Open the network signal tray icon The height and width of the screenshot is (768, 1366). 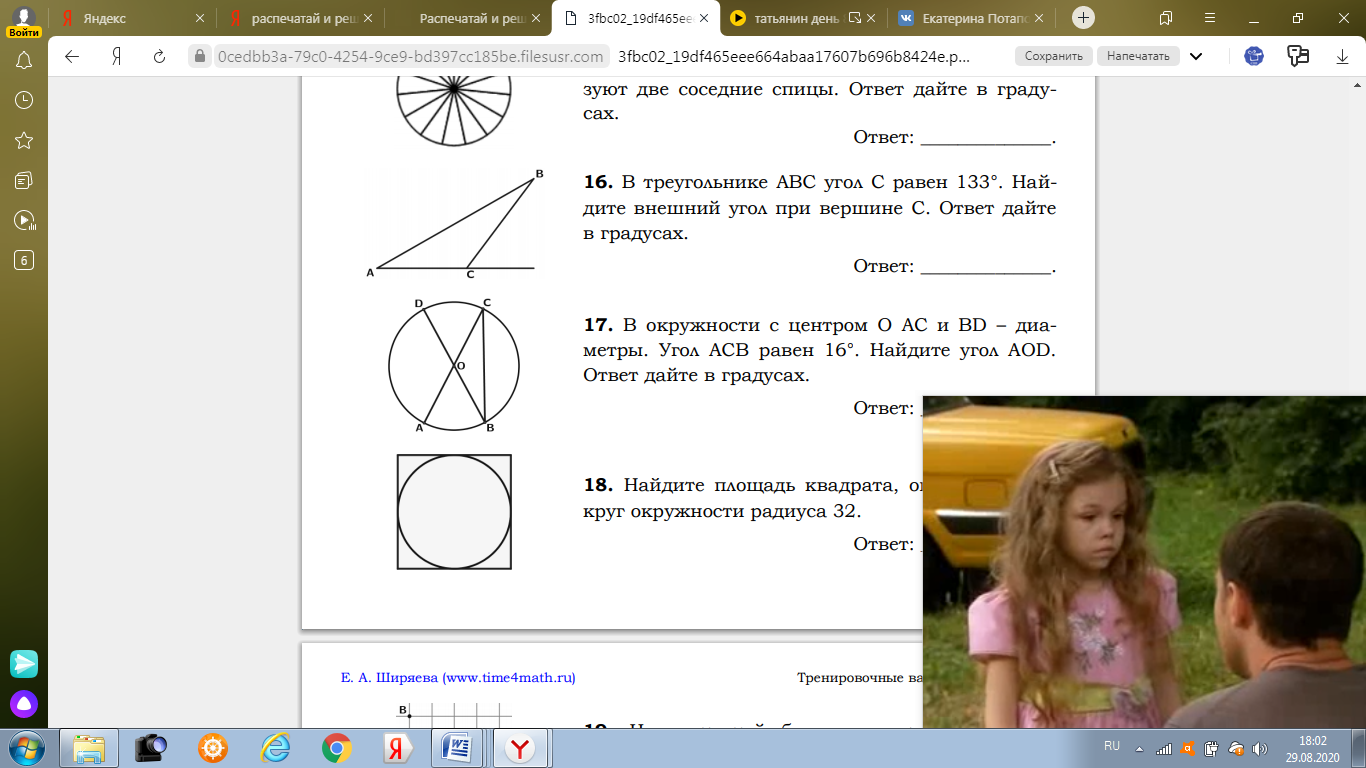pyautogui.click(x=1164, y=748)
